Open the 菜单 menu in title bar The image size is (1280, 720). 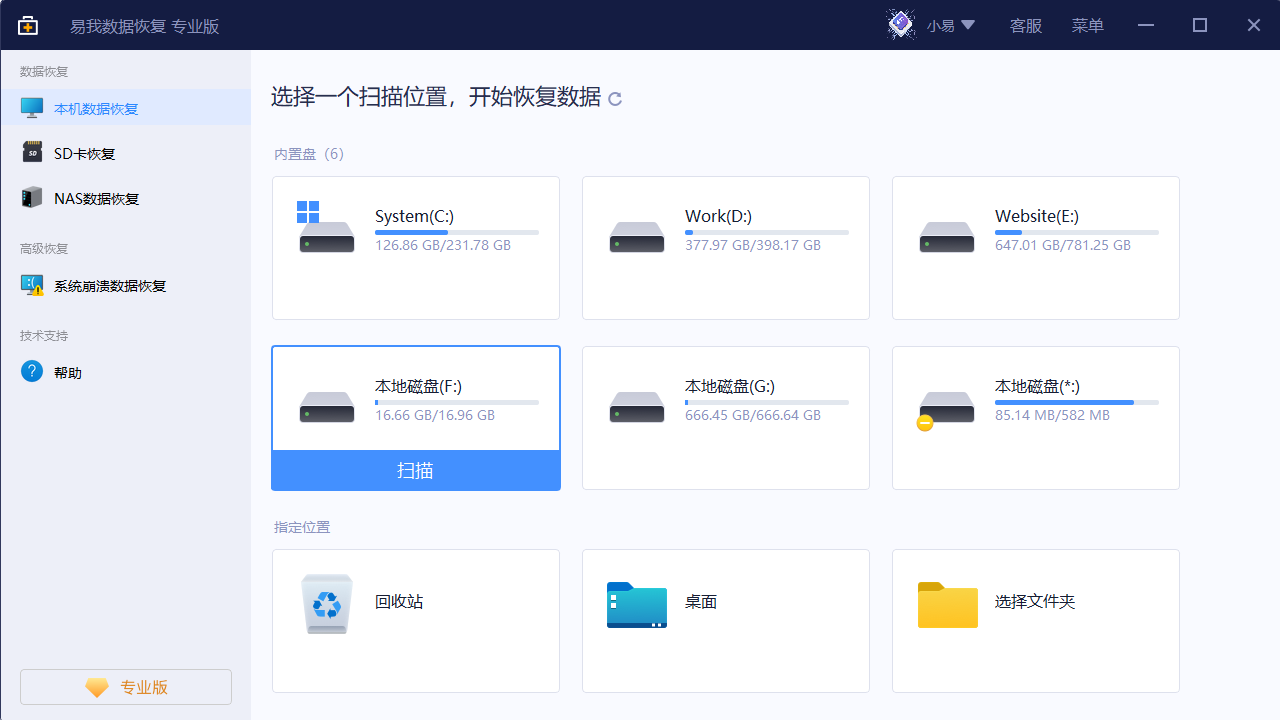(1087, 26)
